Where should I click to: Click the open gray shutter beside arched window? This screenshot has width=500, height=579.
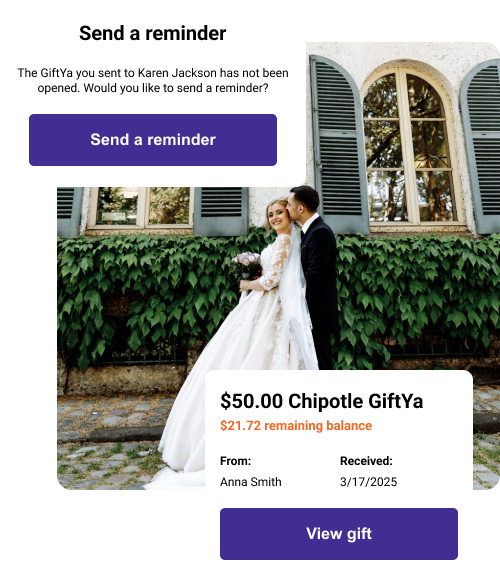pos(338,142)
